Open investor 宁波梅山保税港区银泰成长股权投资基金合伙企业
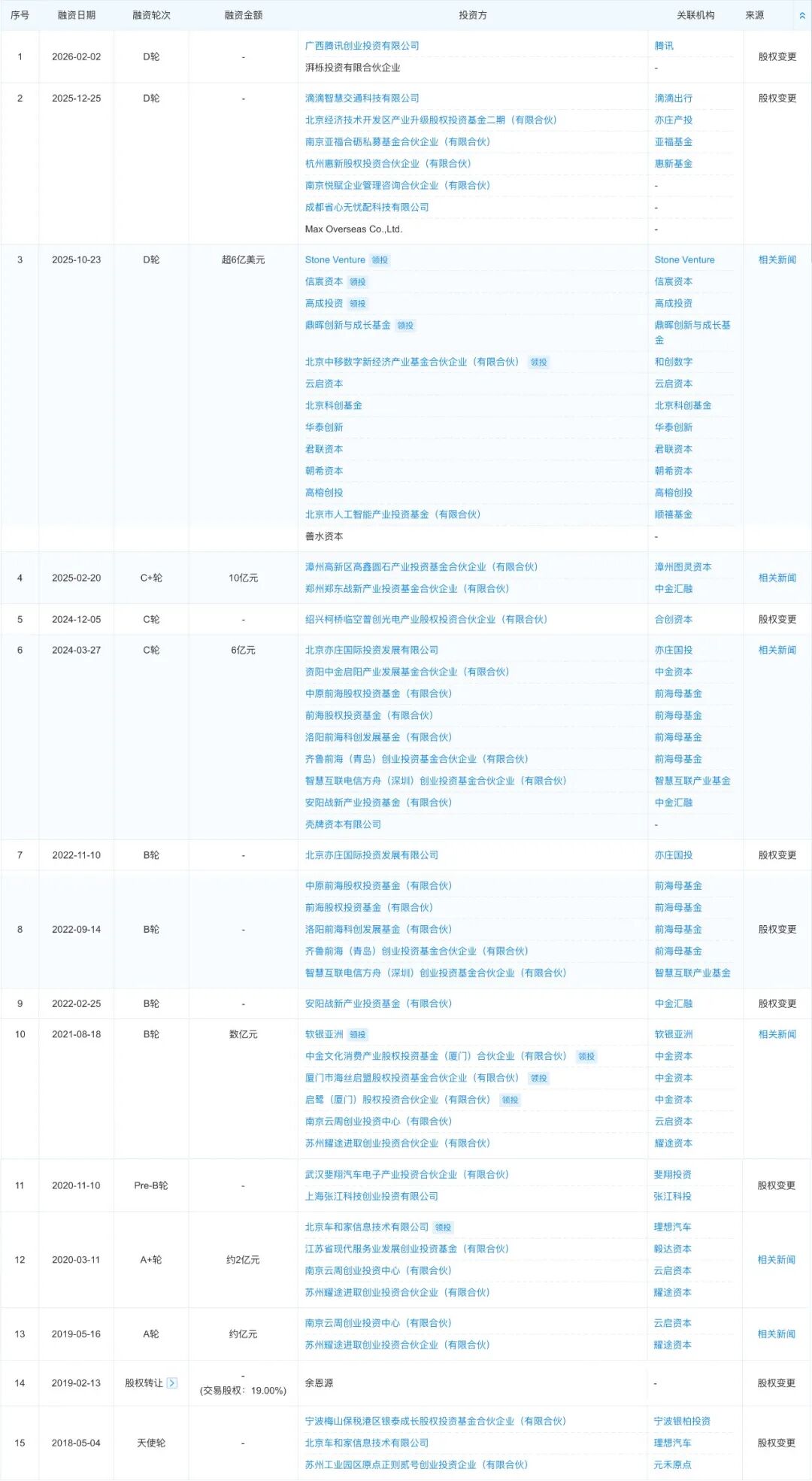 tap(435, 1422)
